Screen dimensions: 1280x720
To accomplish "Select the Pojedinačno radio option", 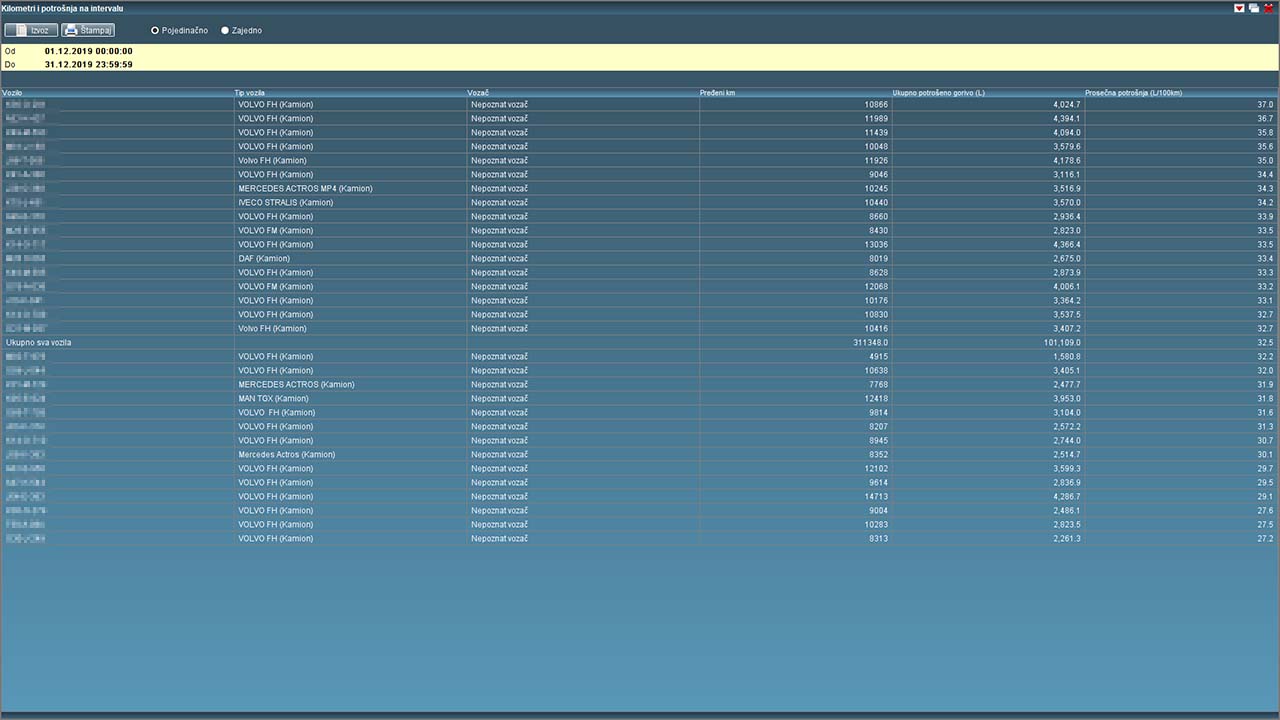I will [155, 31].
